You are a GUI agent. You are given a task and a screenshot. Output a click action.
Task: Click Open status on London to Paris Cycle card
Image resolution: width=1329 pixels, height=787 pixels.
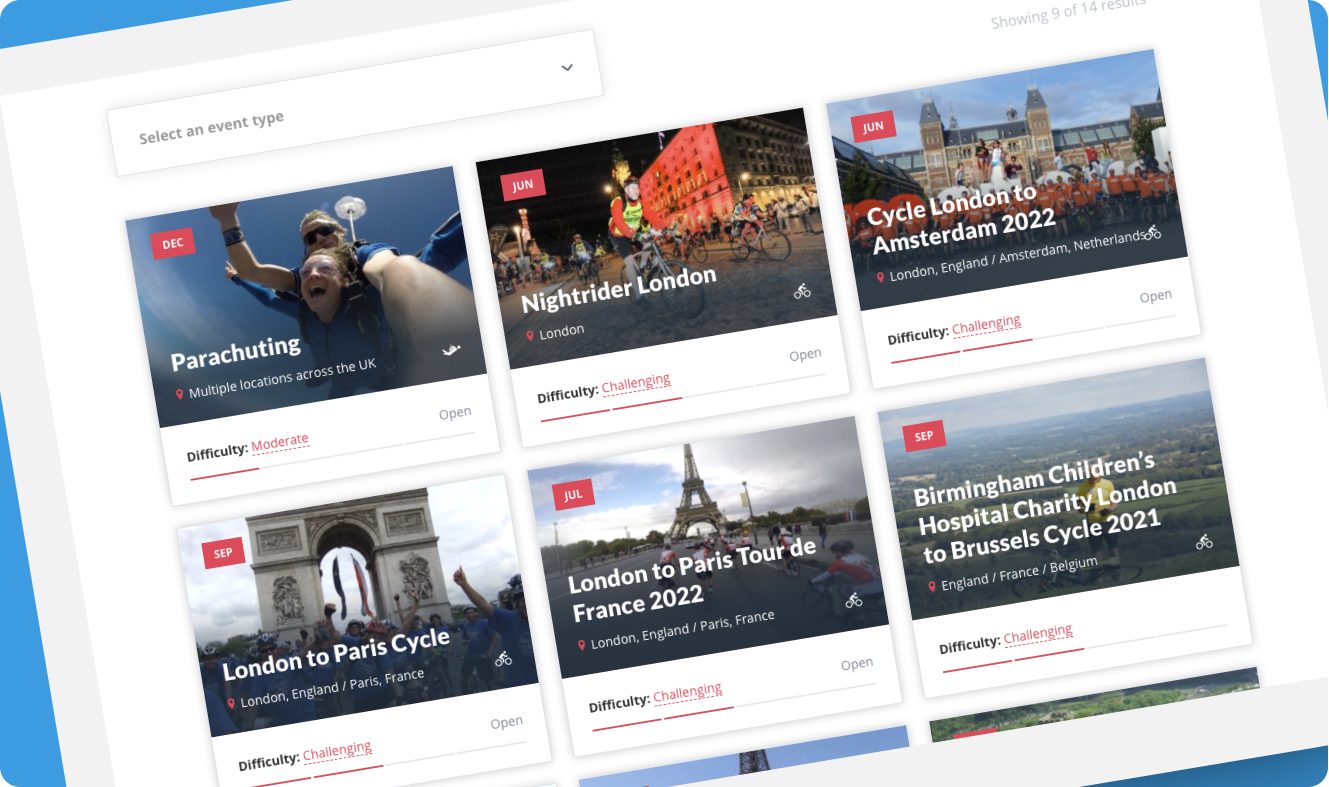pyautogui.click(x=506, y=722)
